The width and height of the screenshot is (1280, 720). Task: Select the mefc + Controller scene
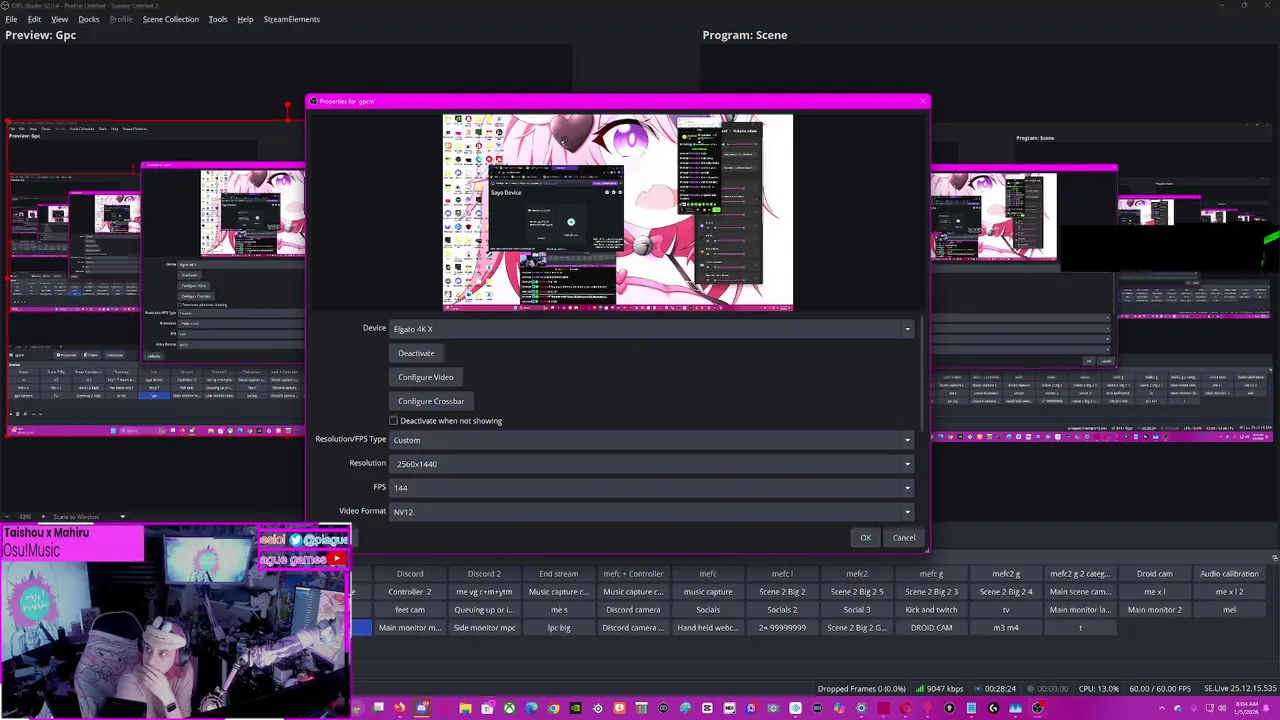[x=633, y=574]
